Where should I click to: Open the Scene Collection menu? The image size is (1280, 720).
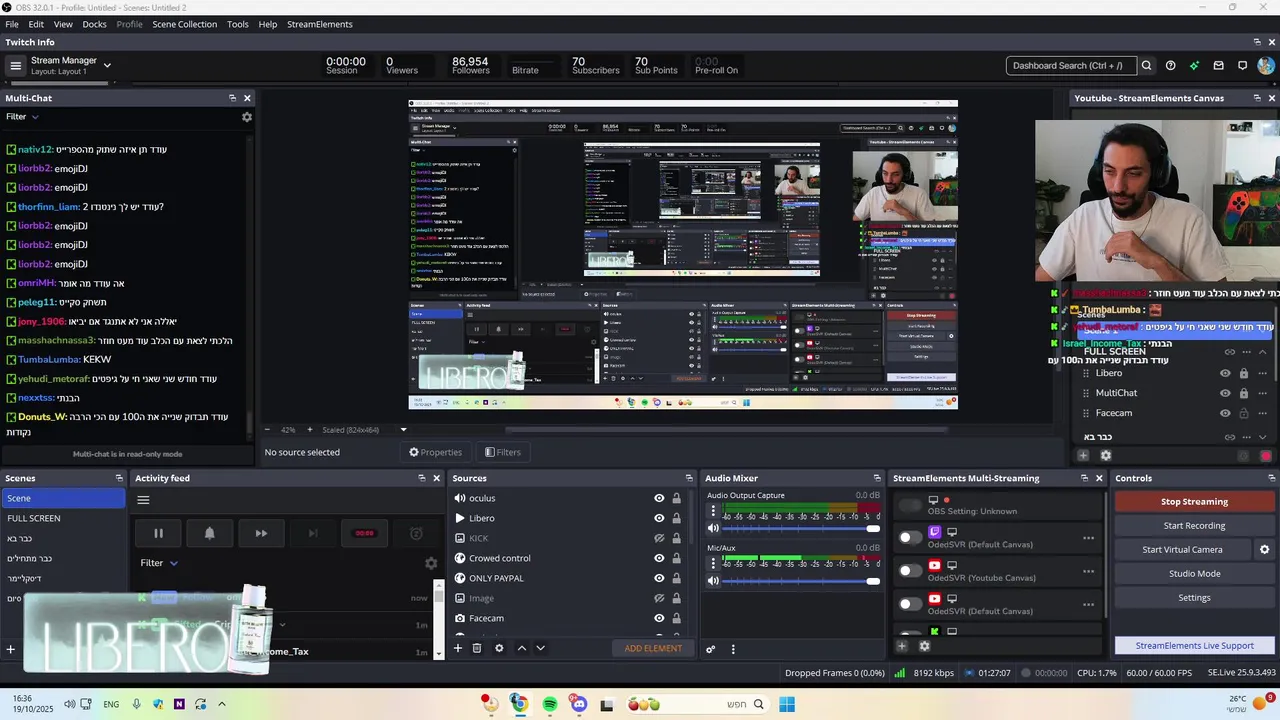185,24
